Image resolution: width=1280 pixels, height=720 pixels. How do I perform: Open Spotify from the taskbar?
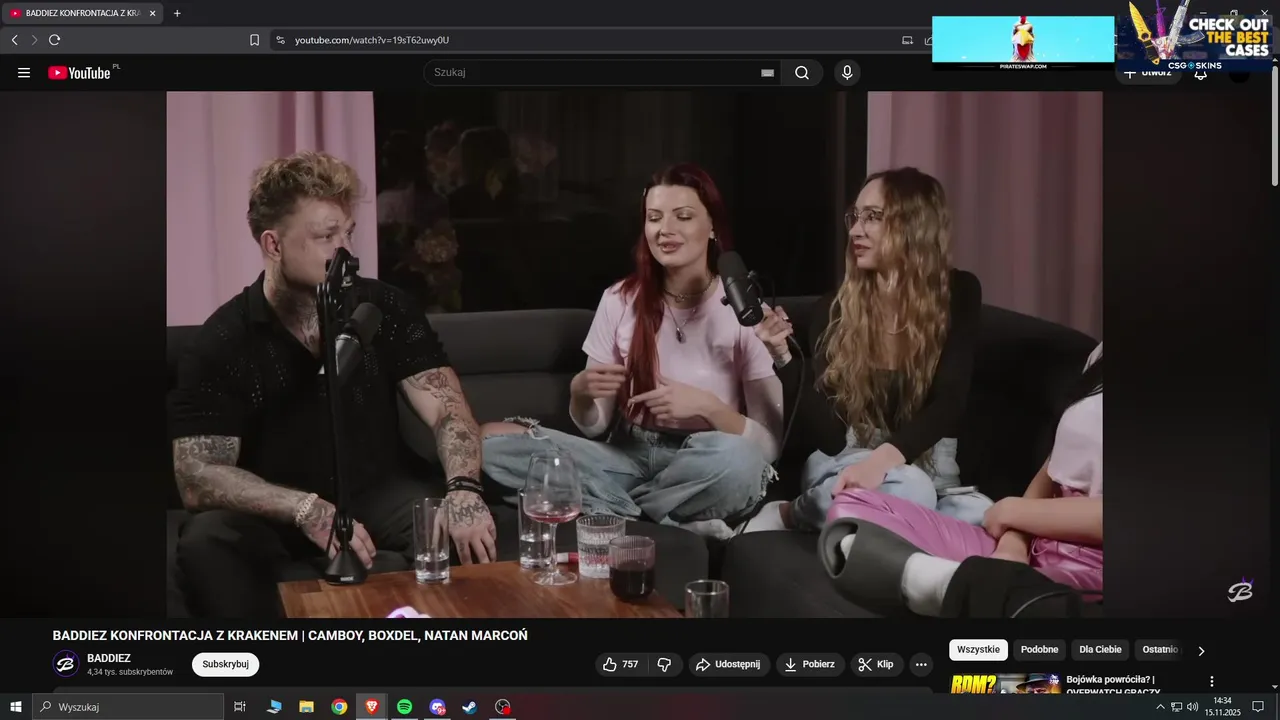tap(404, 707)
